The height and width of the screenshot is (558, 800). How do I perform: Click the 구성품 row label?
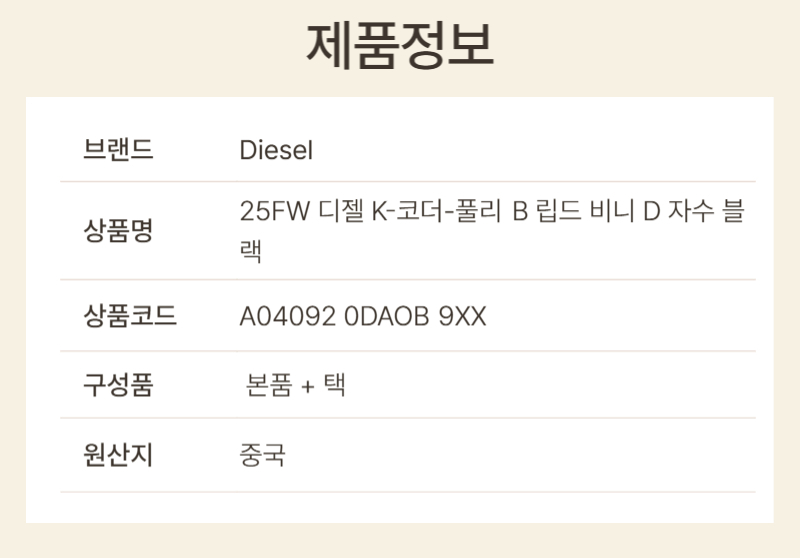point(118,385)
